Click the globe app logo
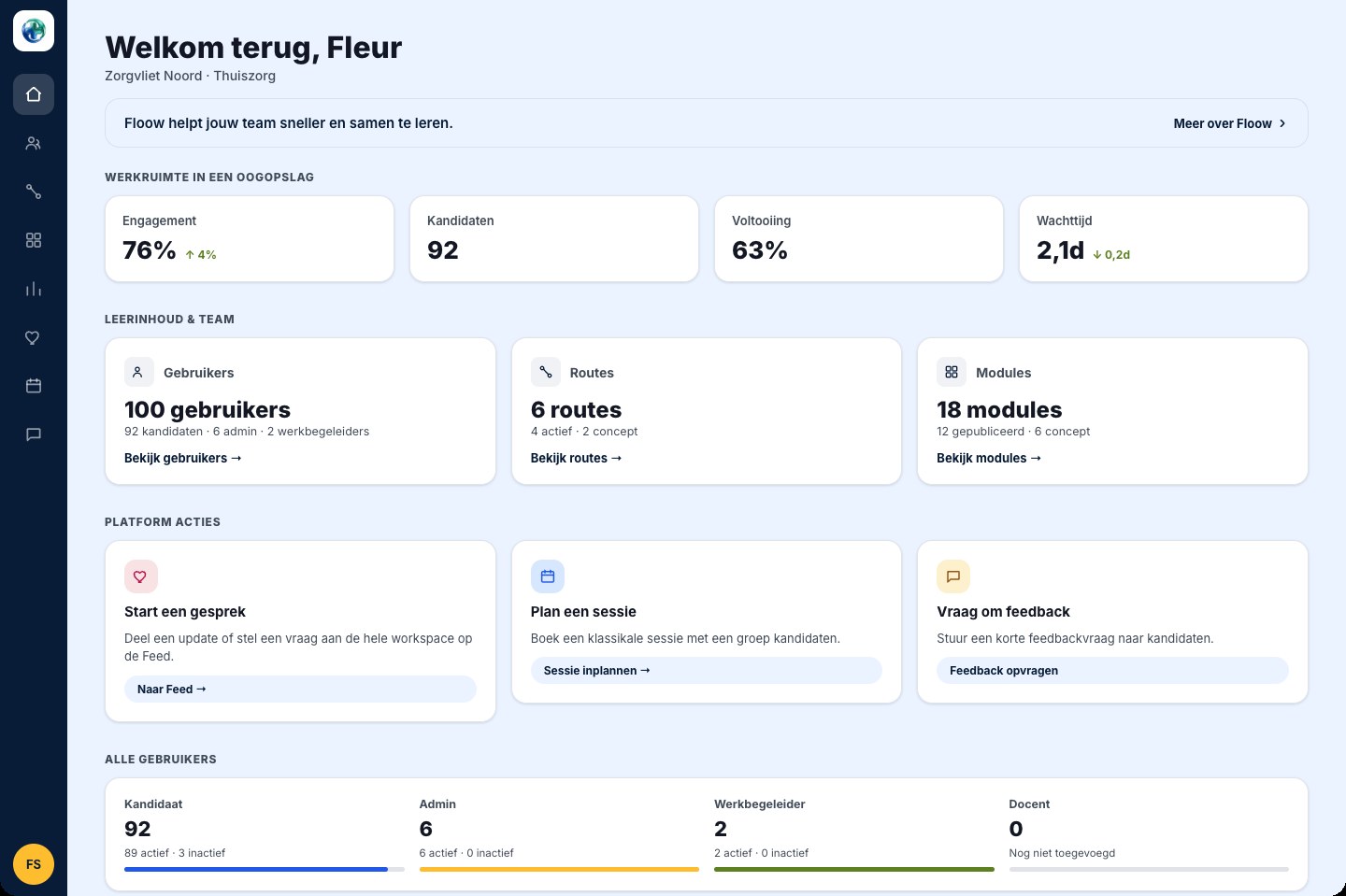Image resolution: width=1346 pixels, height=896 pixels. click(x=34, y=31)
